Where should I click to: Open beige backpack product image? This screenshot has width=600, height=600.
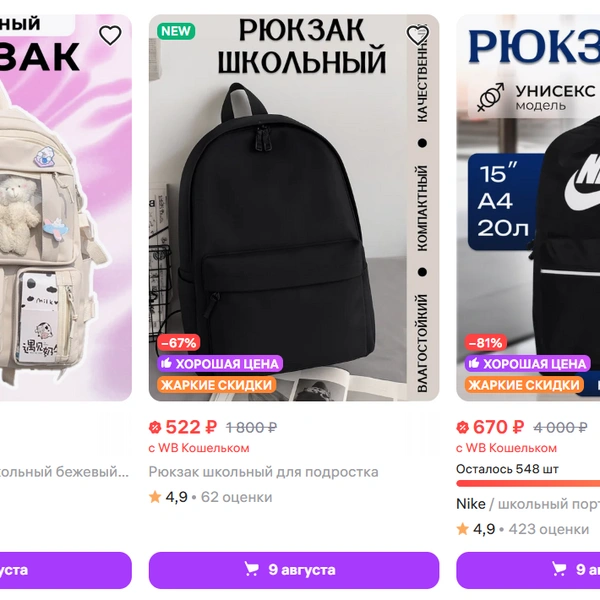click(66, 208)
